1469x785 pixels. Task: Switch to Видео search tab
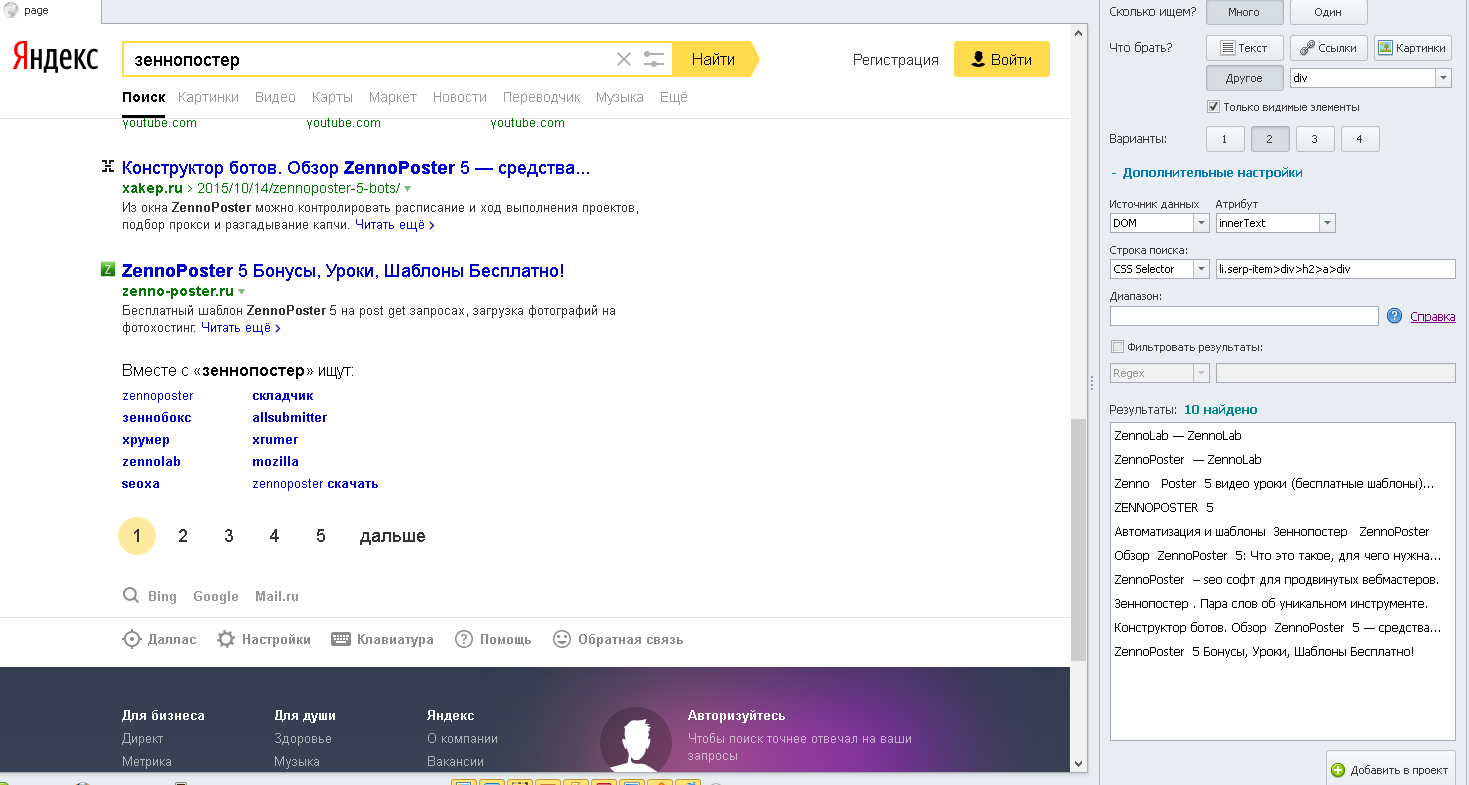pos(275,97)
